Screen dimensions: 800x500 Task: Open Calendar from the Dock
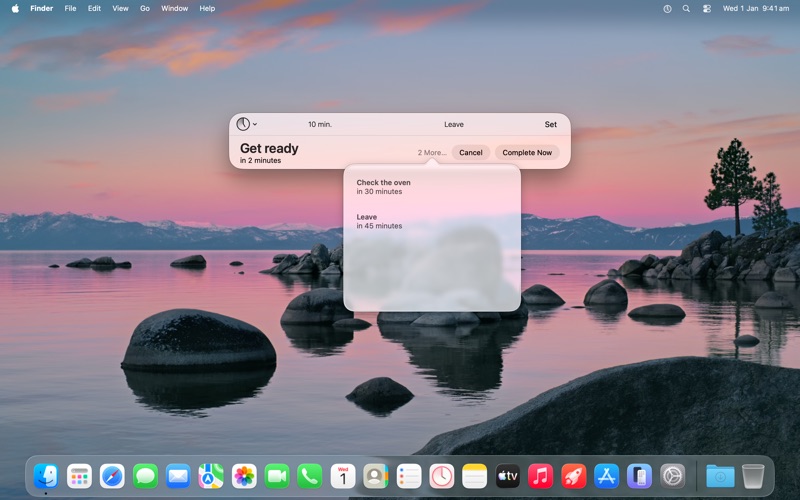point(343,476)
